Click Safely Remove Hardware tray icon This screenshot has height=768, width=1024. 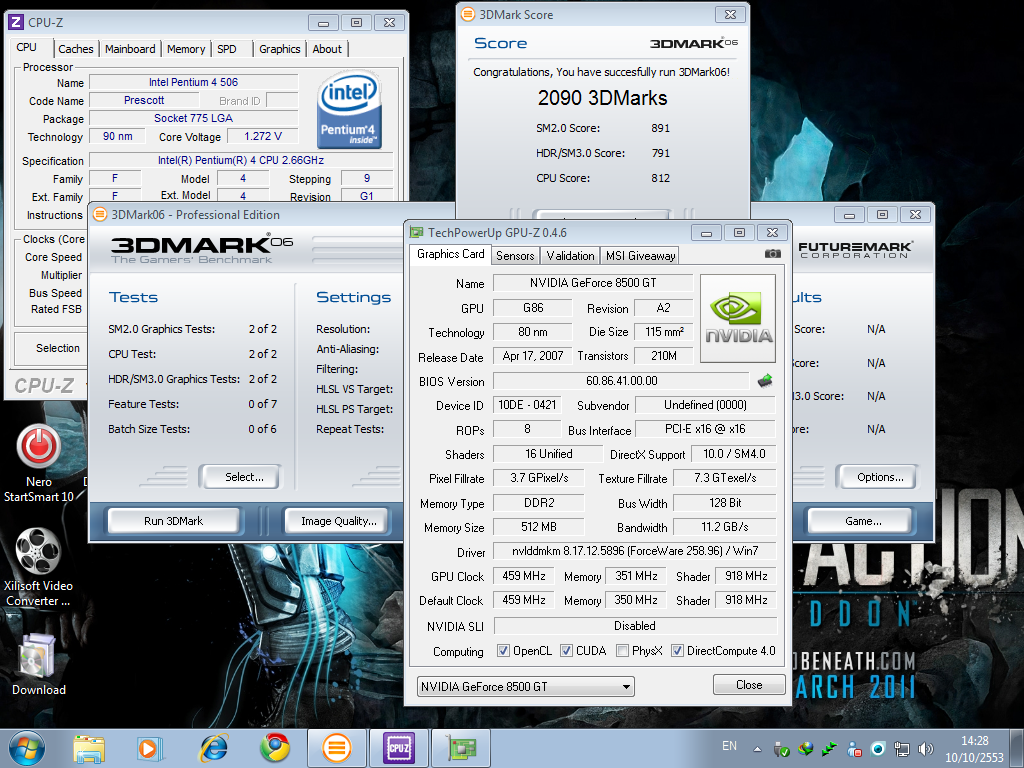[x=782, y=749]
